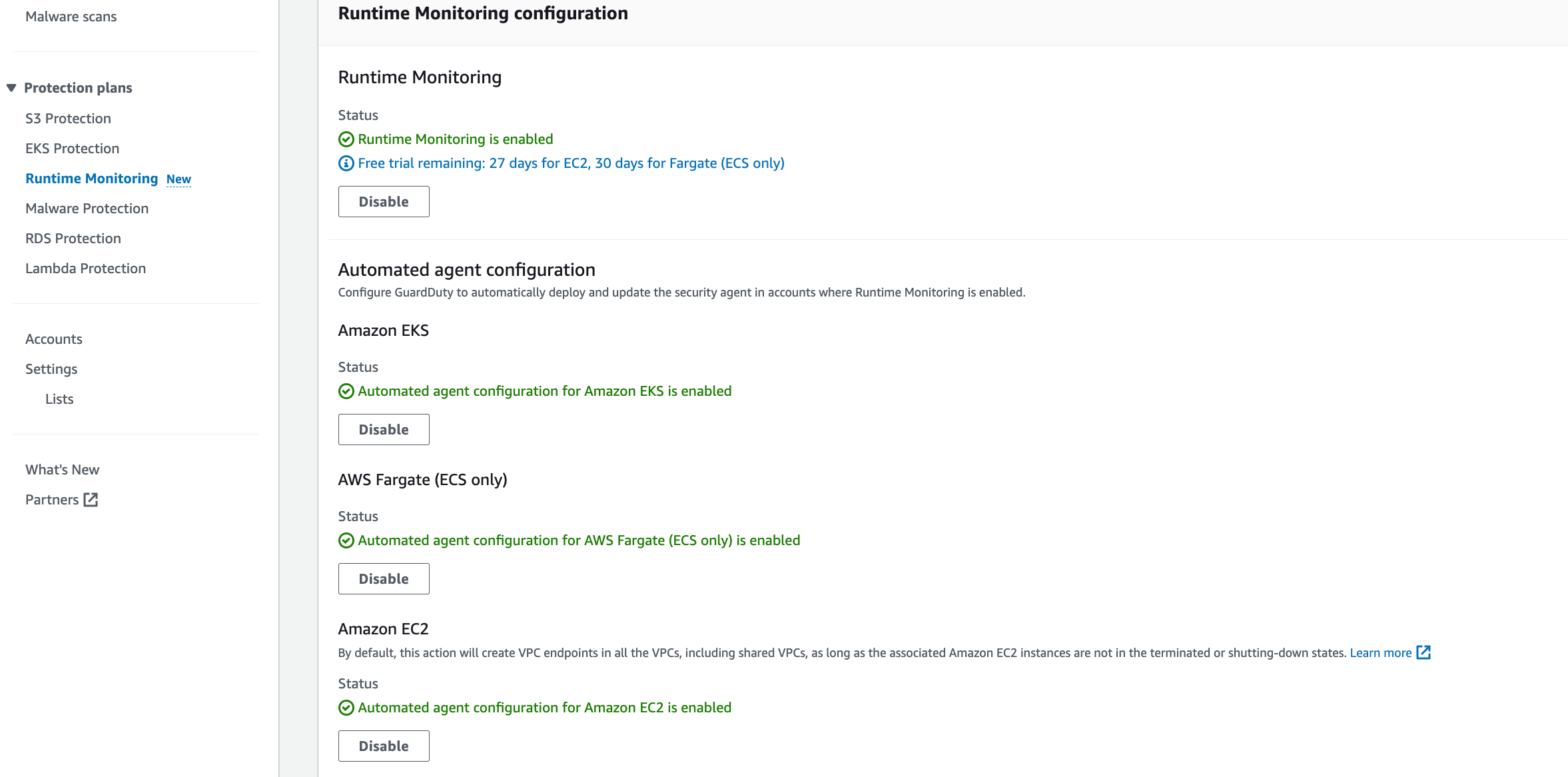Disable automated agent for Amazon EC2

(x=384, y=746)
